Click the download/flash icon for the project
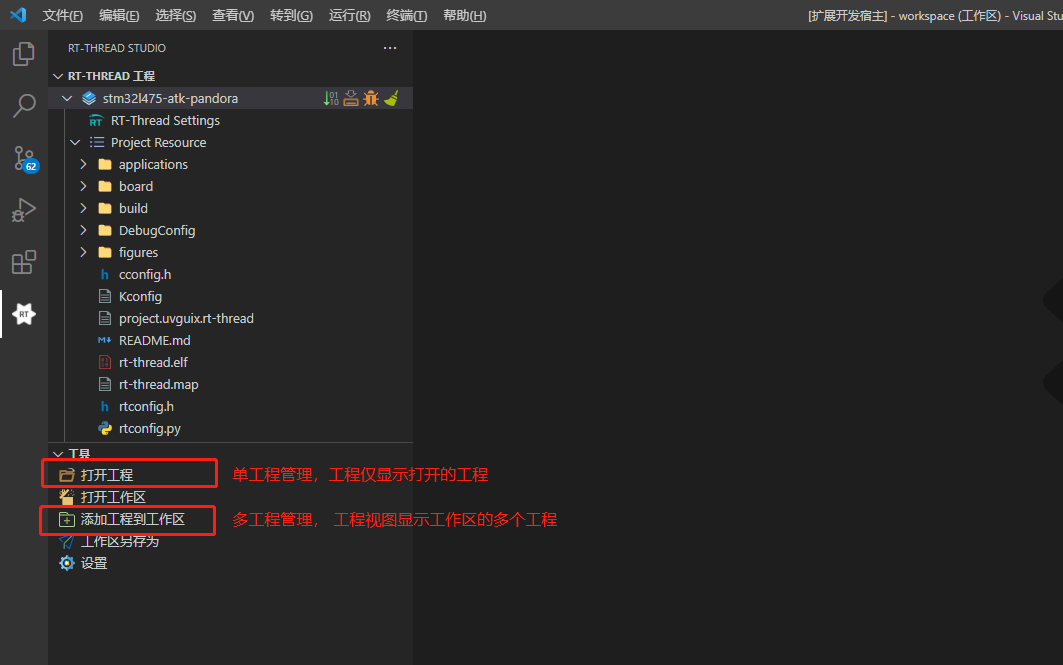 (x=351, y=98)
